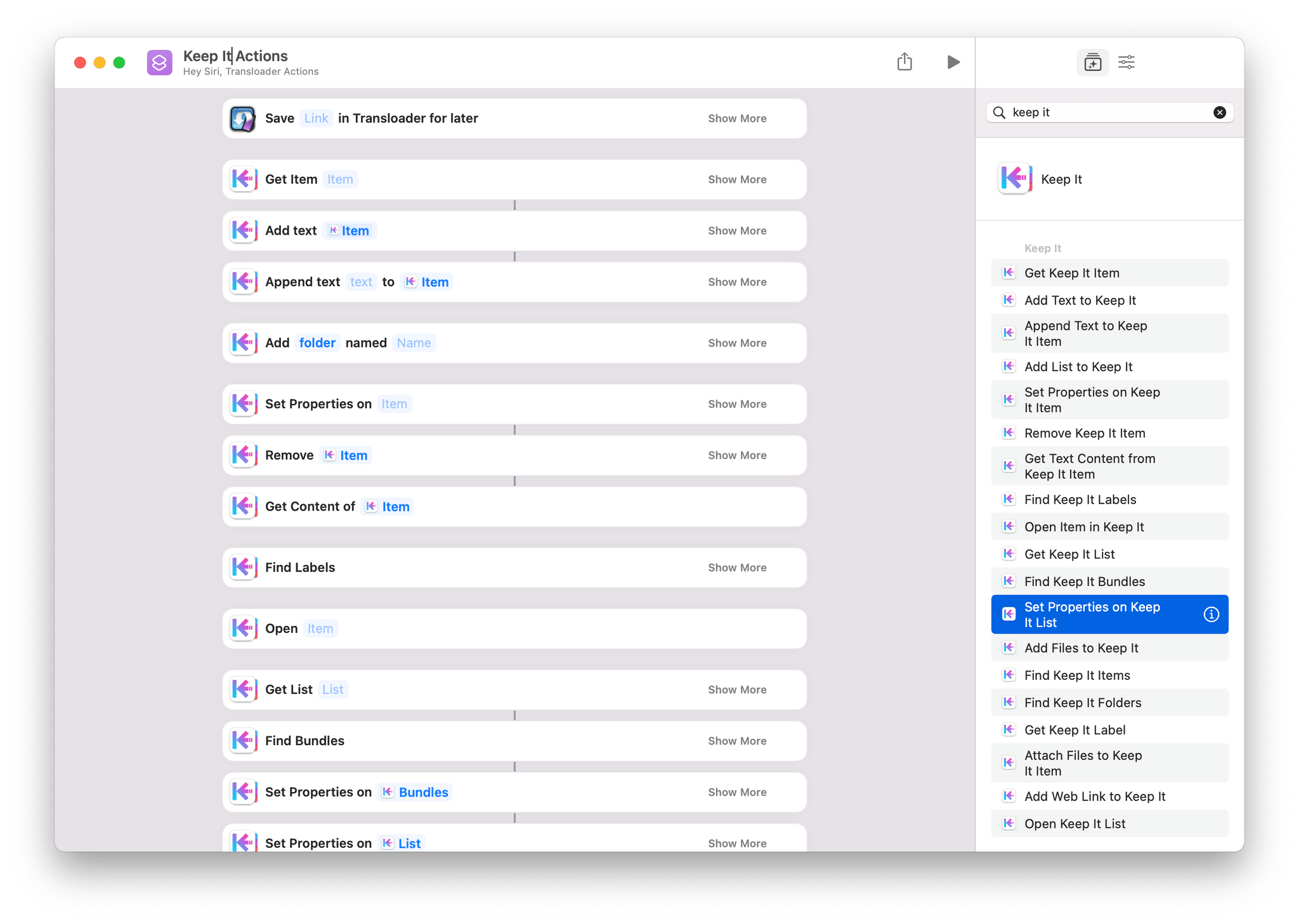The height and width of the screenshot is (924, 1299).
Task: Expand Show More on Append text action
Action: click(x=737, y=282)
